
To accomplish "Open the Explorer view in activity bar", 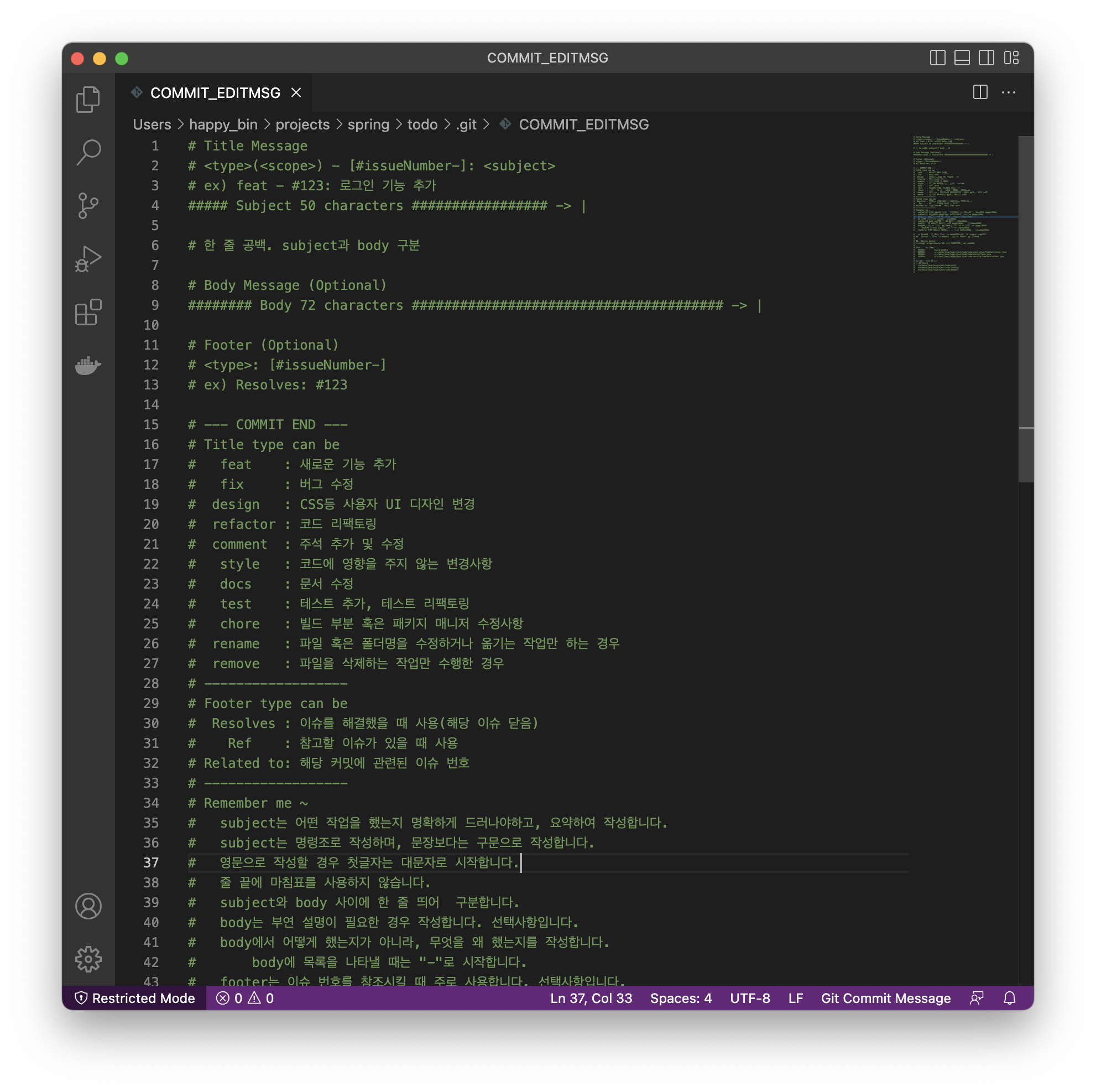I will click(88, 100).
